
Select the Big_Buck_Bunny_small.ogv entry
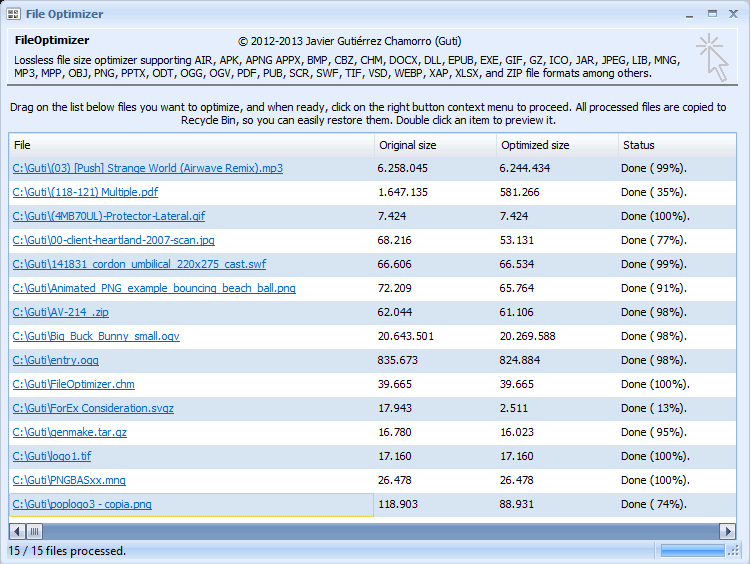tap(96, 337)
